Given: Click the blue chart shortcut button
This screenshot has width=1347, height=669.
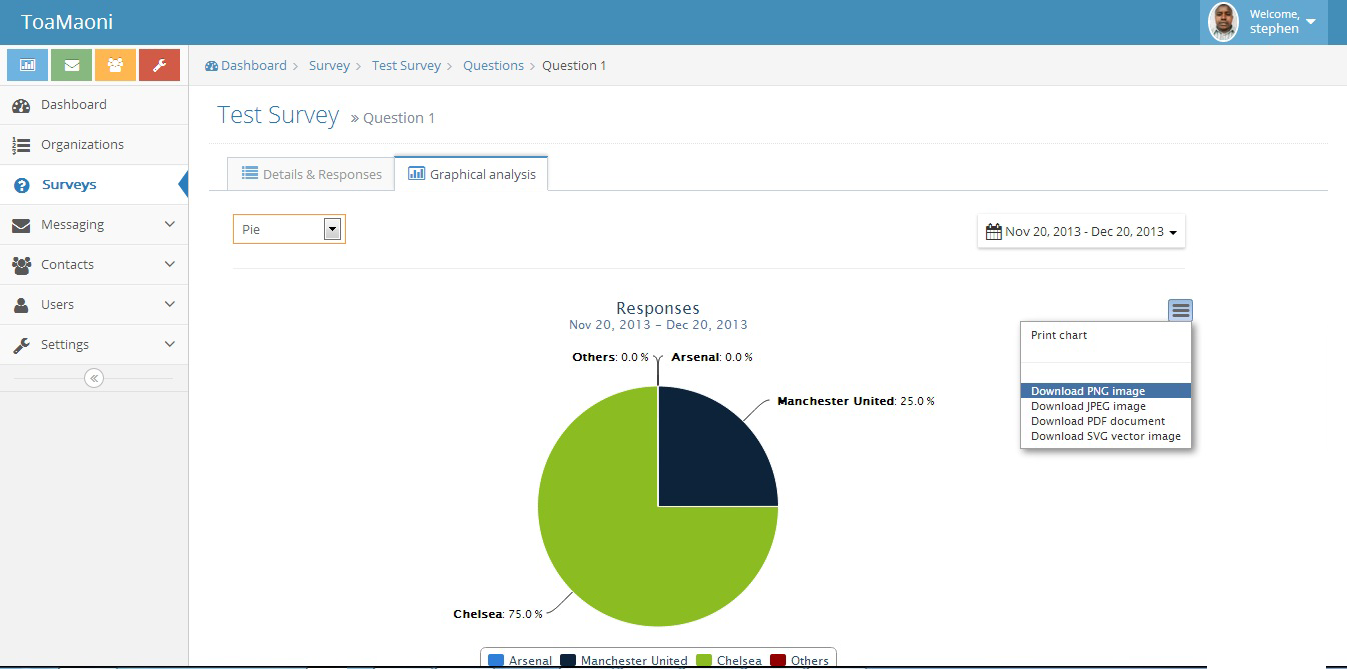Looking at the screenshot, I should point(27,65).
